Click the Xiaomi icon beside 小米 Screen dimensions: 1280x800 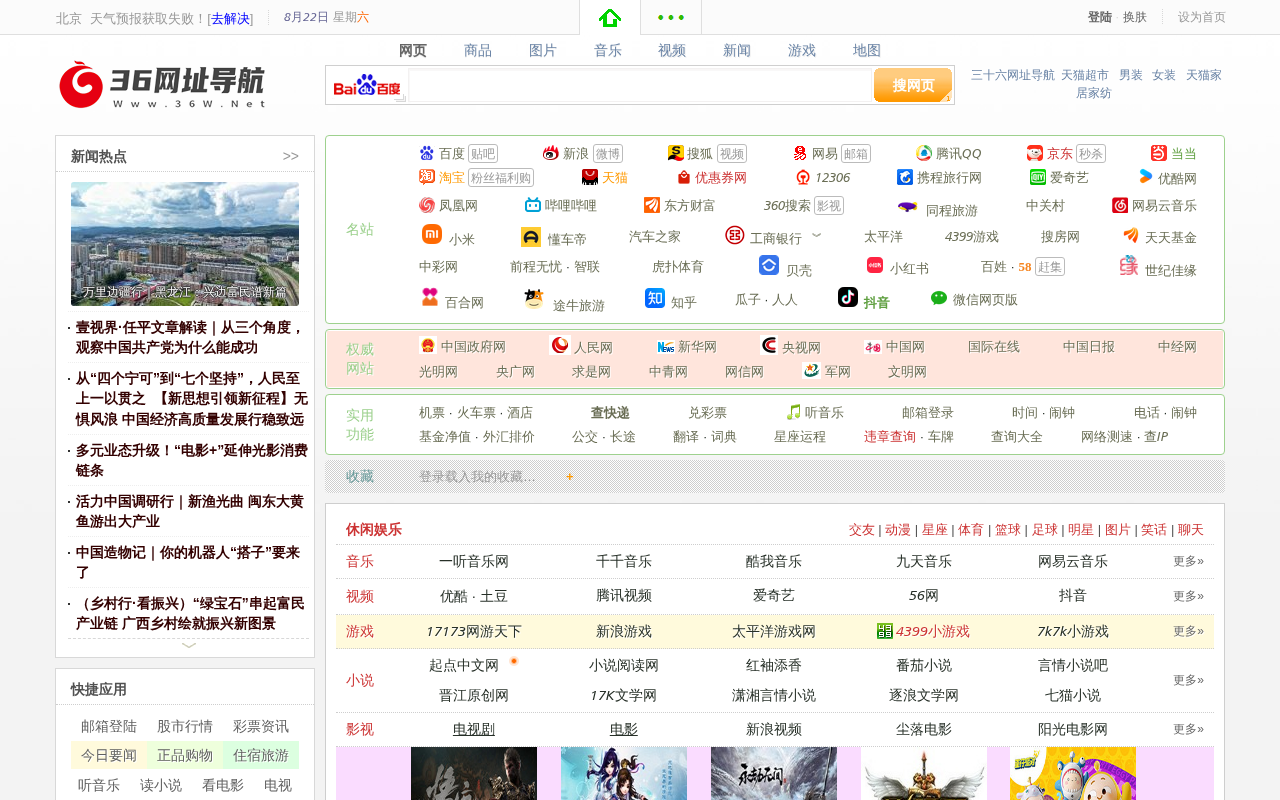pos(432,235)
